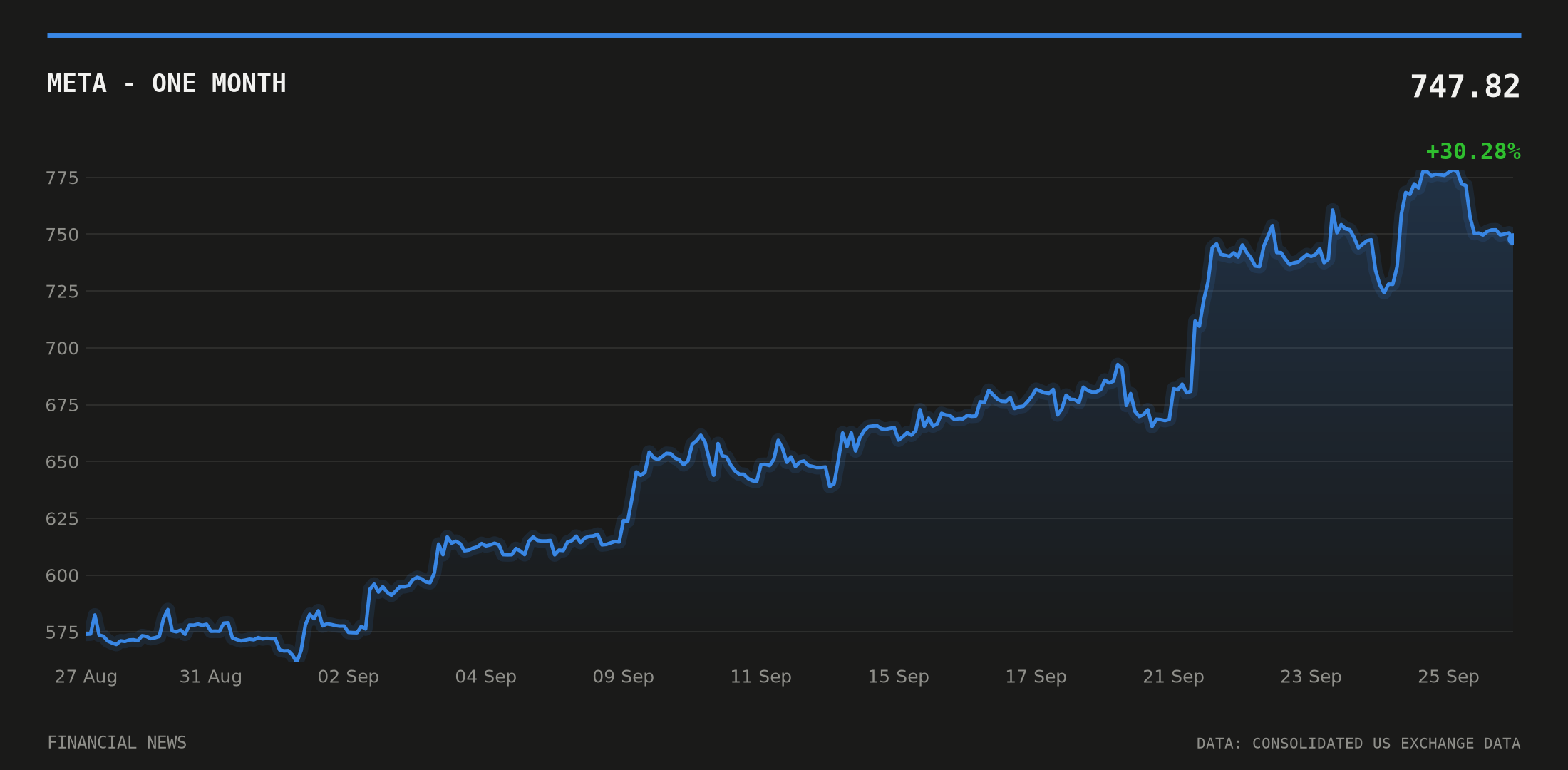Click the 750 y-axis label
The width and height of the screenshot is (1568, 770).
coord(62,235)
